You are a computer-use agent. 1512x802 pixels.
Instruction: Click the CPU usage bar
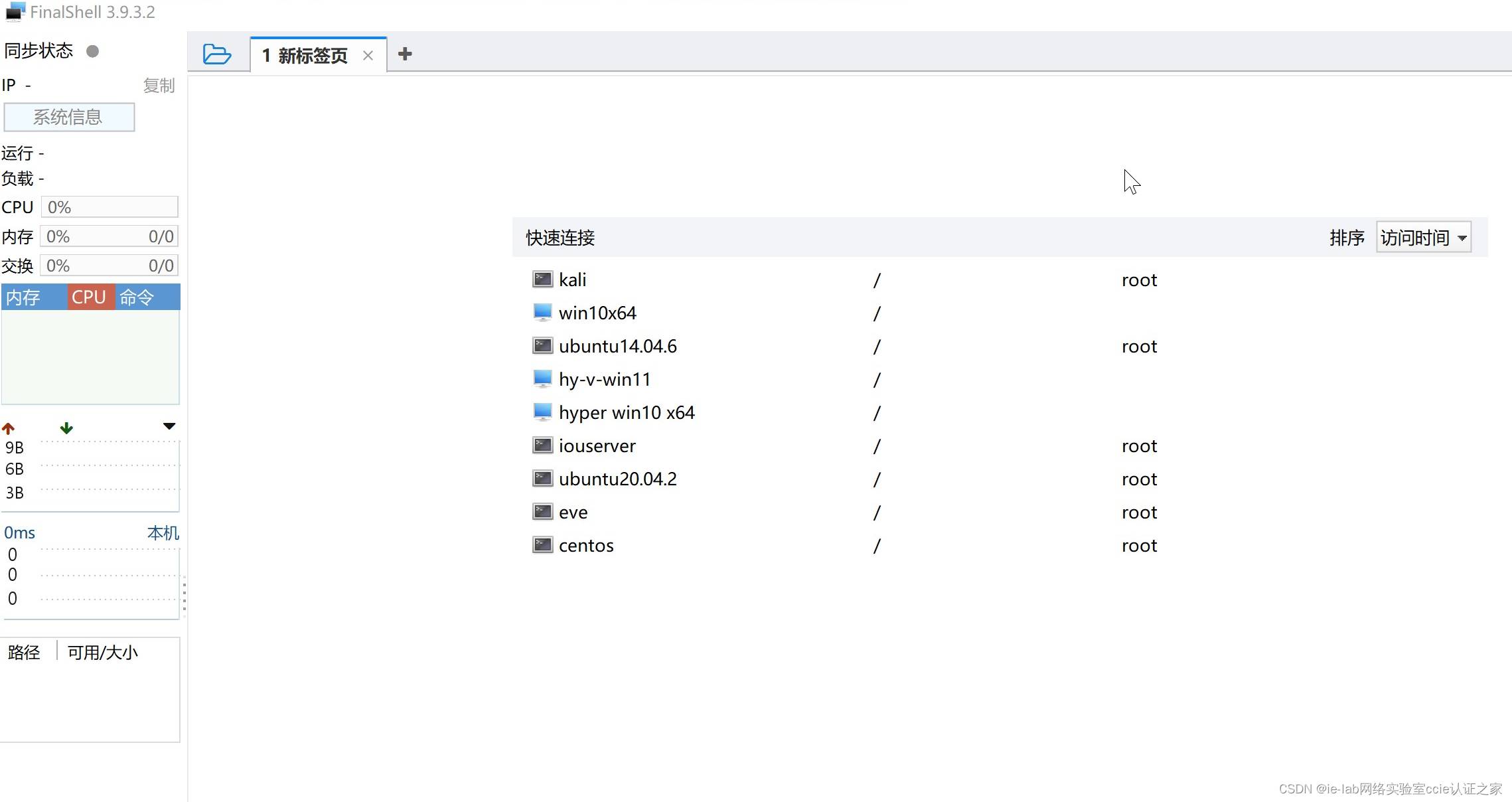[110, 207]
